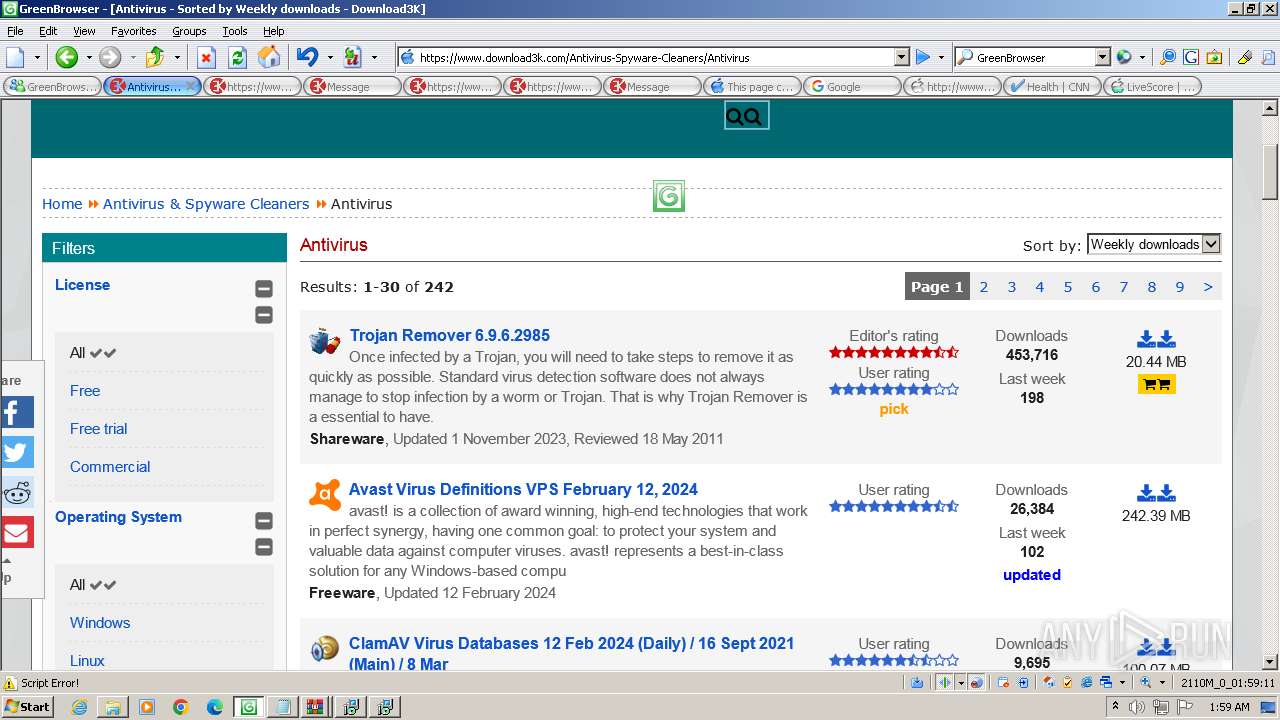This screenshot has width=1280, height=720.
Task: Click the Up folder toolbar icon
Action: pyautogui.click(x=155, y=57)
